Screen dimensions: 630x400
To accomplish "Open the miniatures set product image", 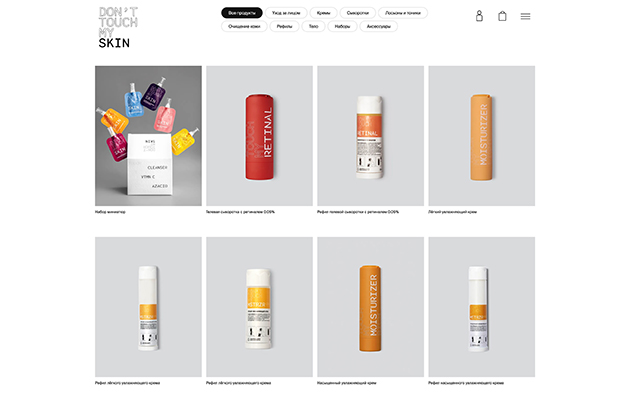I will coord(148,136).
